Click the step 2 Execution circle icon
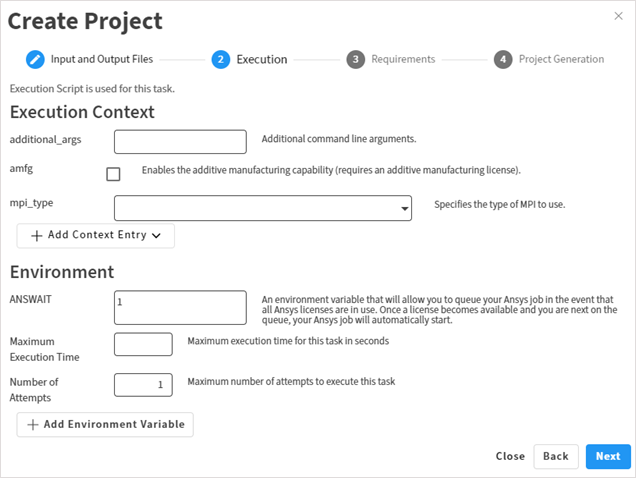 (x=221, y=59)
